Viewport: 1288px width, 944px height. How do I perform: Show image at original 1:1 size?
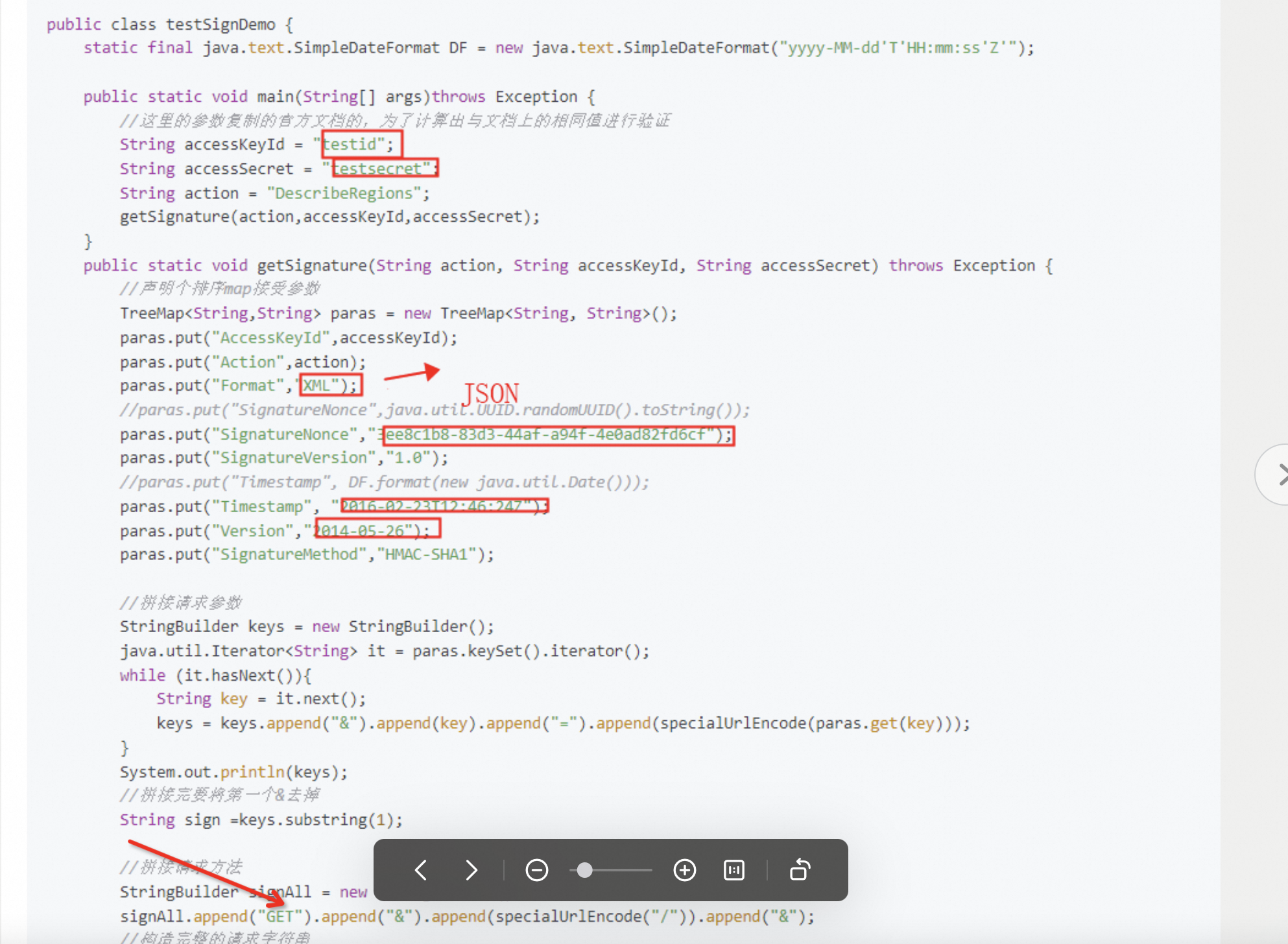pyautogui.click(x=734, y=870)
